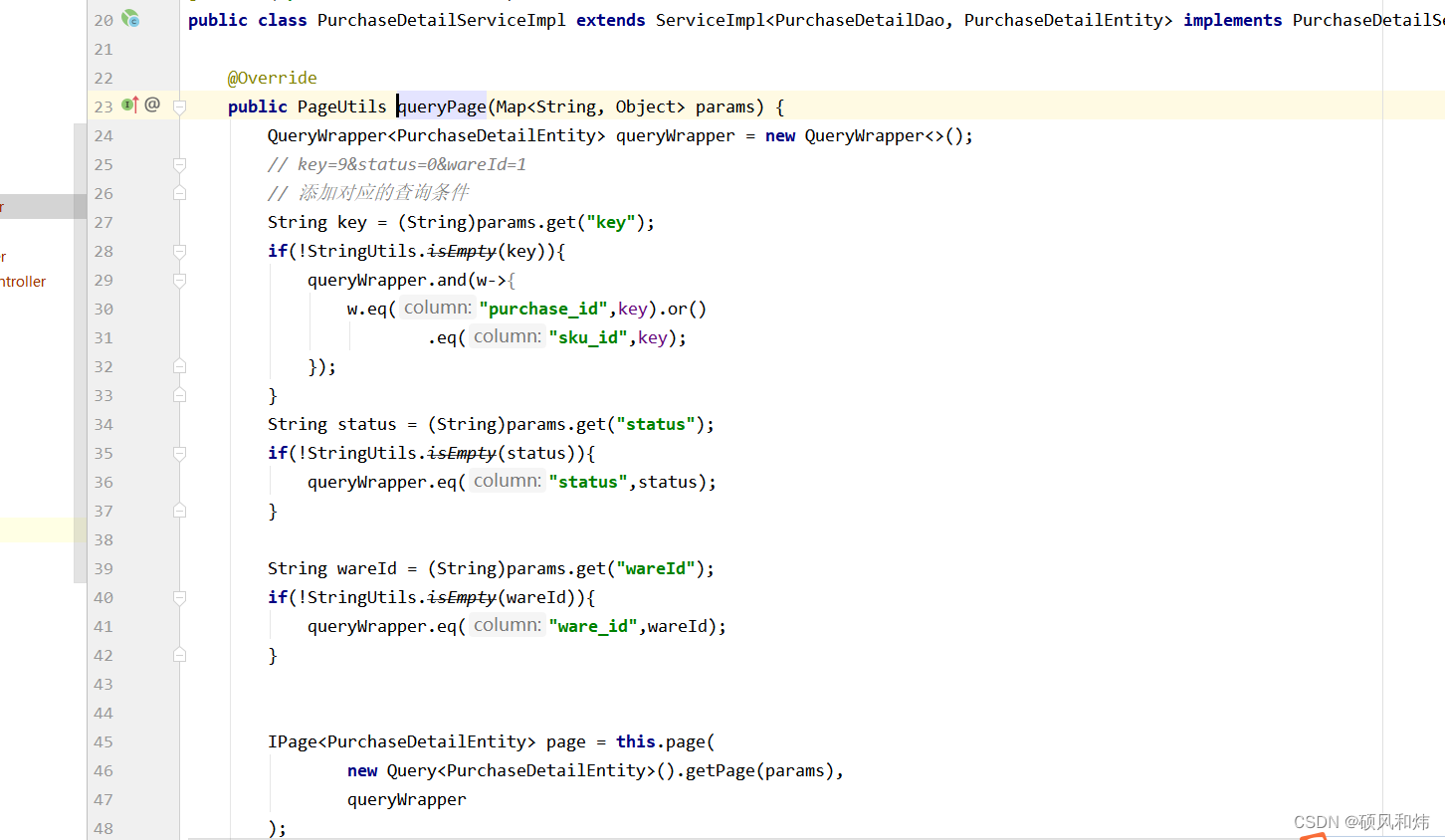Collapse the queryPage method at line 23
The height and width of the screenshot is (840, 1445).
tap(179, 106)
